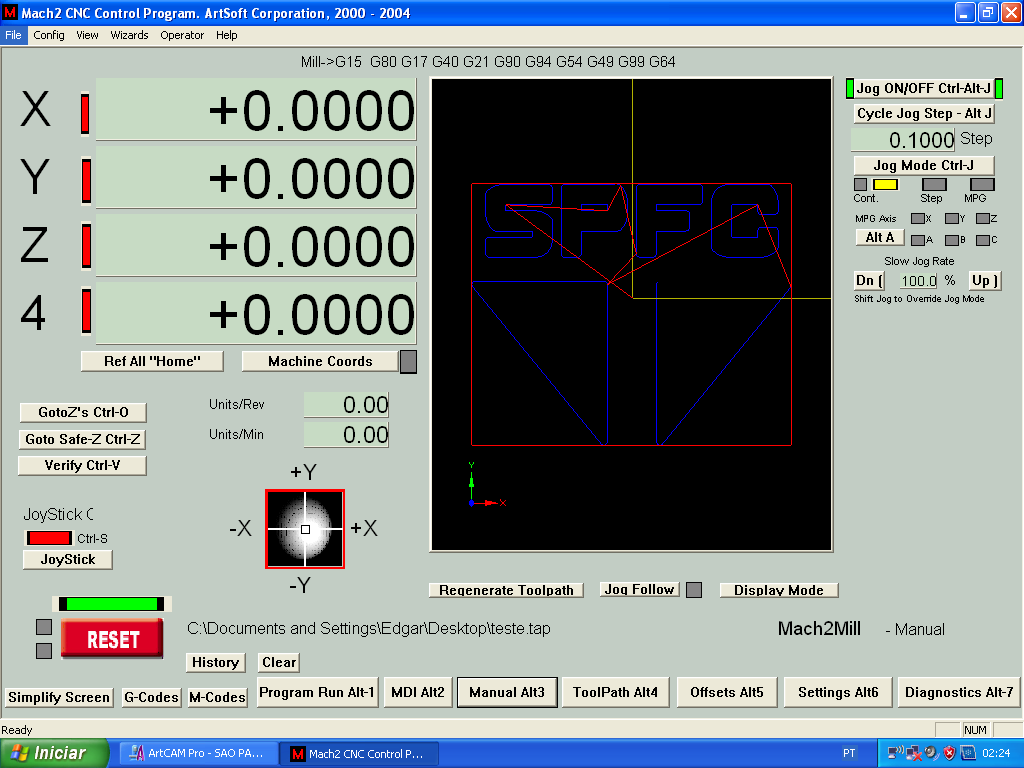Switch to Program Run Alt-1 screen

pos(317,692)
